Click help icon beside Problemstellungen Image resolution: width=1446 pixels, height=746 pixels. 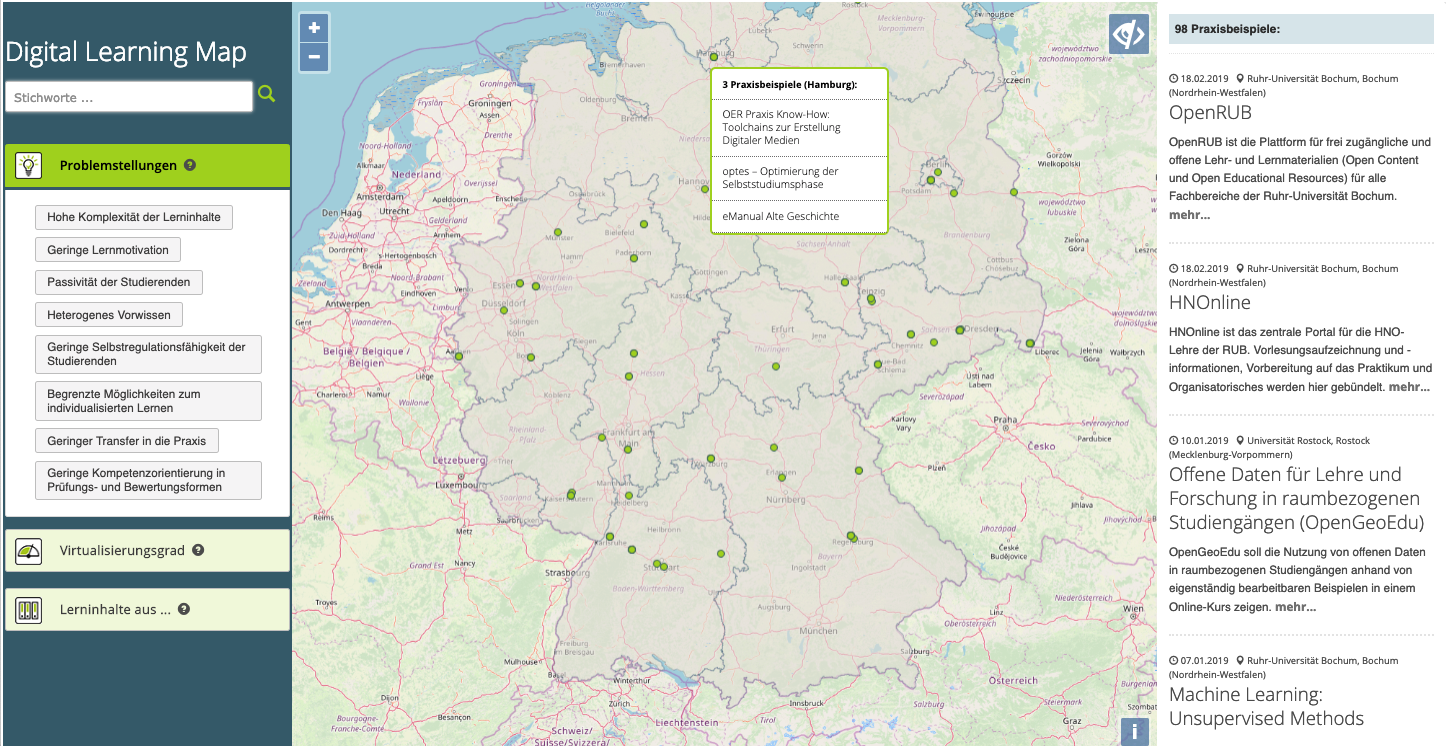point(190,166)
